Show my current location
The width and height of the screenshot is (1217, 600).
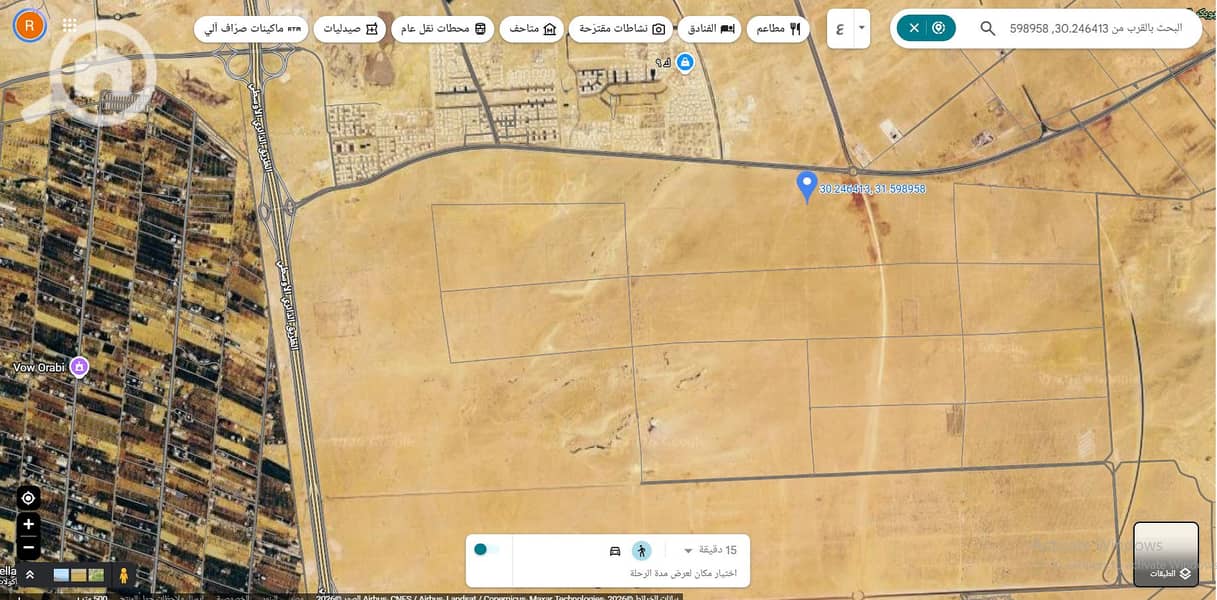(28, 498)
